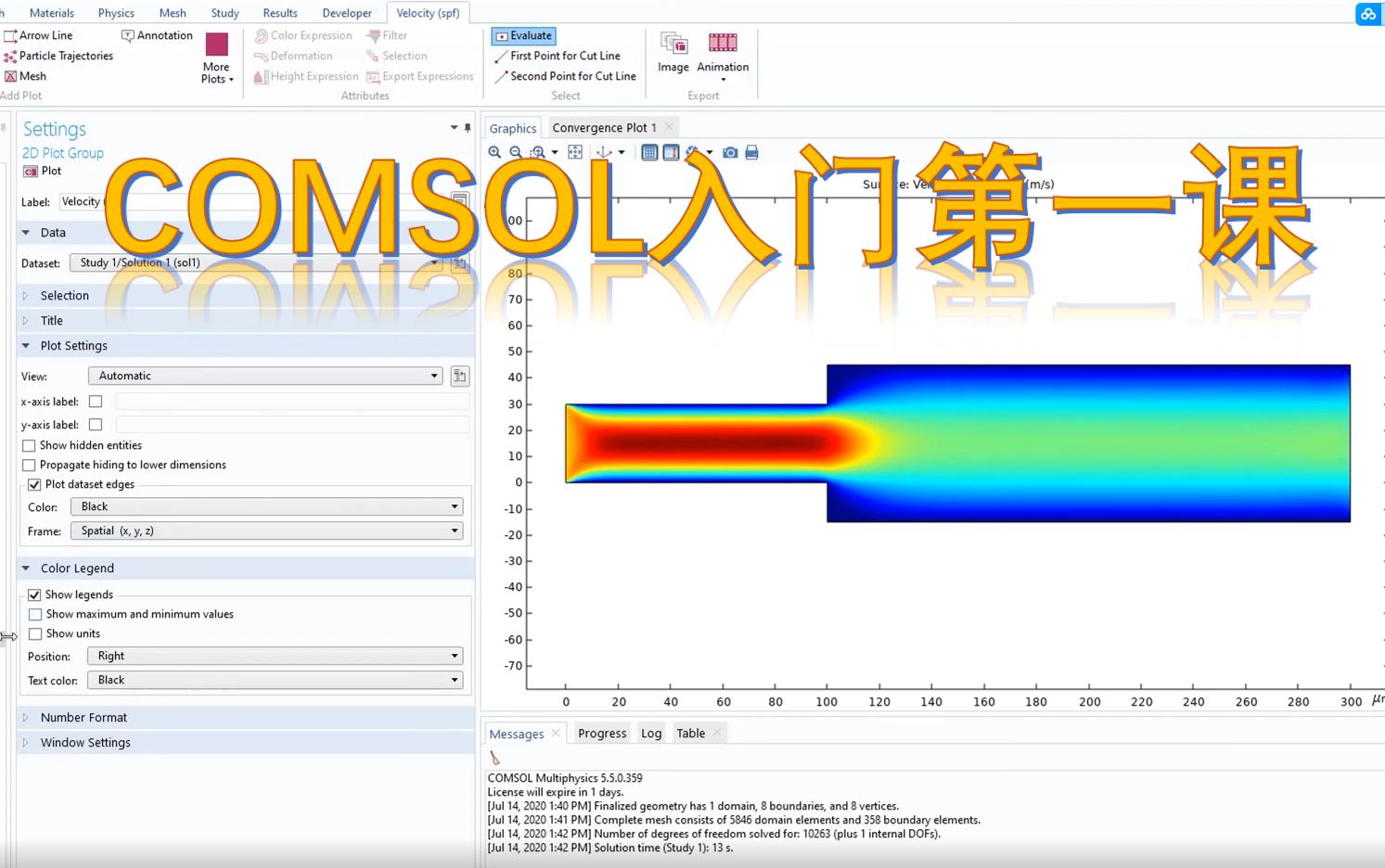The image size is (1385, 868).
Task: Add an Annotation plot
Action: pos(157,35)
